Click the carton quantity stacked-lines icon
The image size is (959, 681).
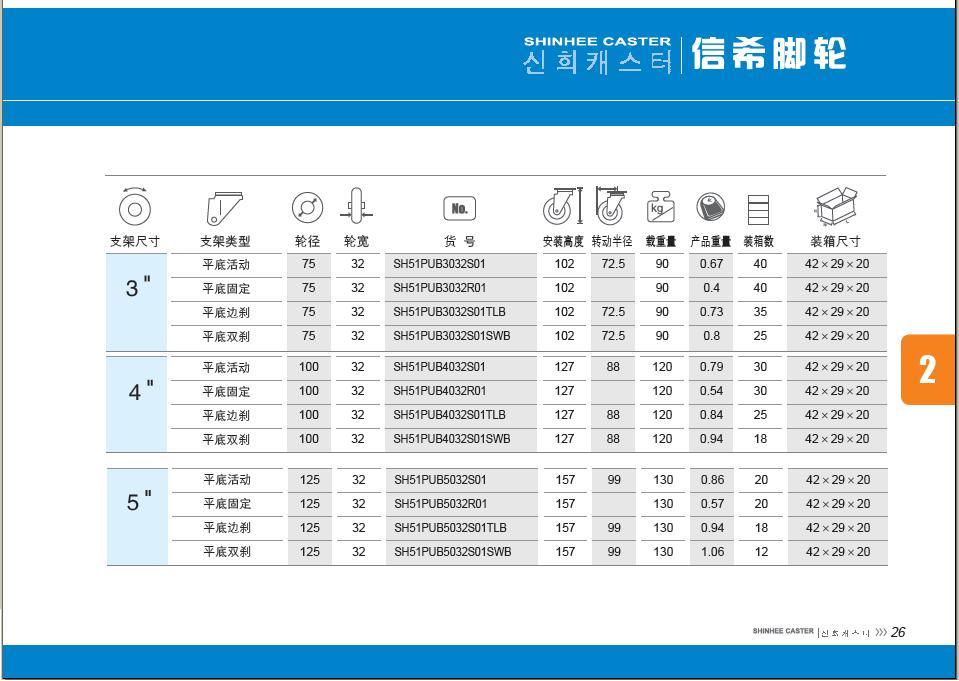(760, 209)
